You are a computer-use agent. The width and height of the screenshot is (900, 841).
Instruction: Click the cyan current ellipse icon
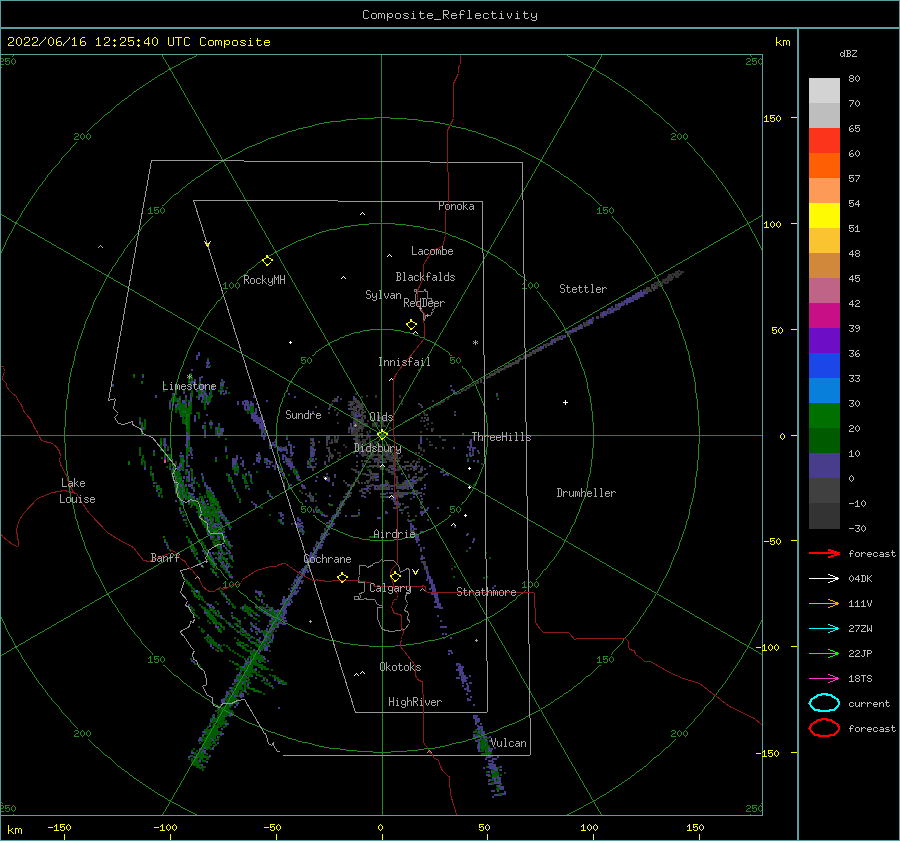(824, 703)
